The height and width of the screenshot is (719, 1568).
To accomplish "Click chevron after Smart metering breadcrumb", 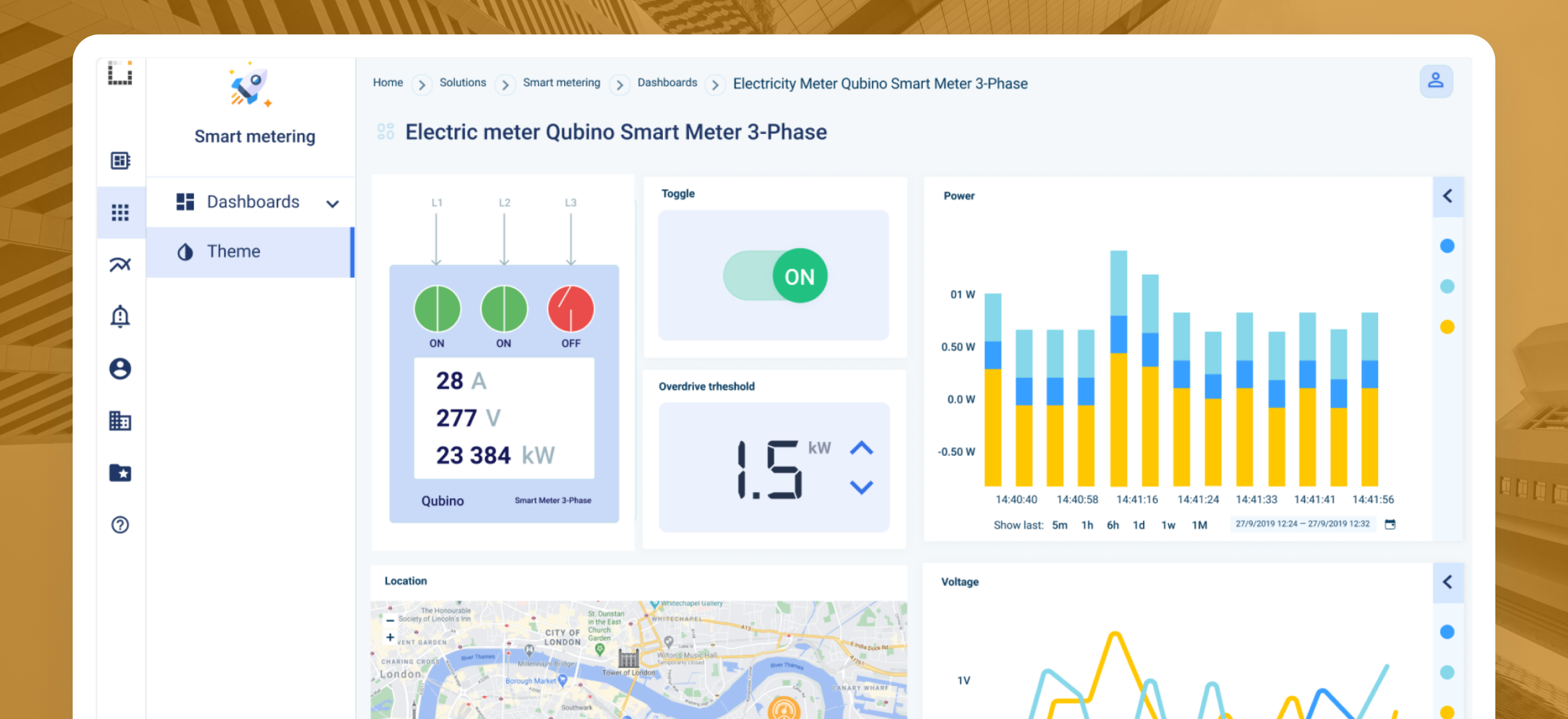I will [620, 85].
